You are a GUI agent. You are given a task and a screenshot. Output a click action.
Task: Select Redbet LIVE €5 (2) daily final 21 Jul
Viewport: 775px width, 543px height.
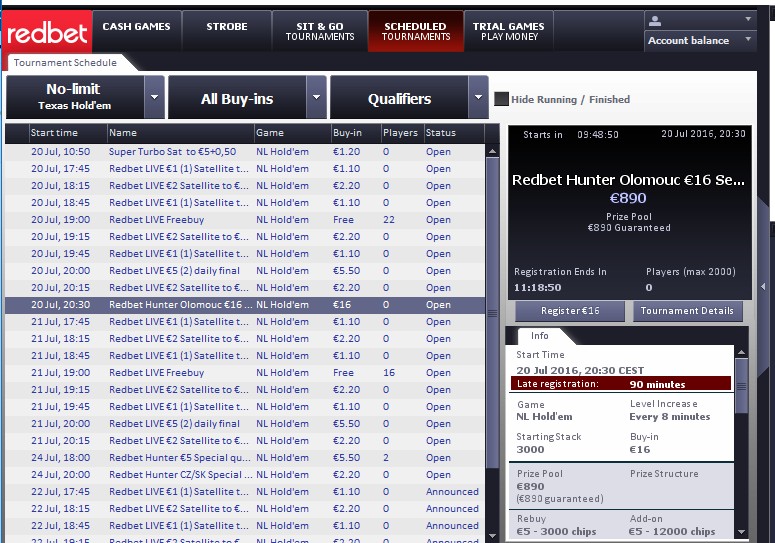[x=245, y=423]
